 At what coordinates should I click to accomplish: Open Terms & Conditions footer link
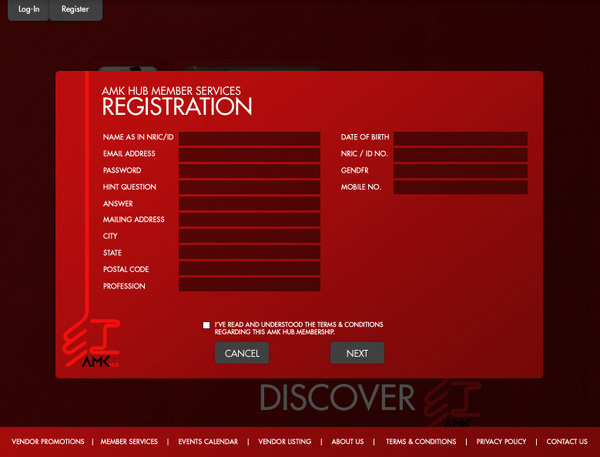pos(421,441)
